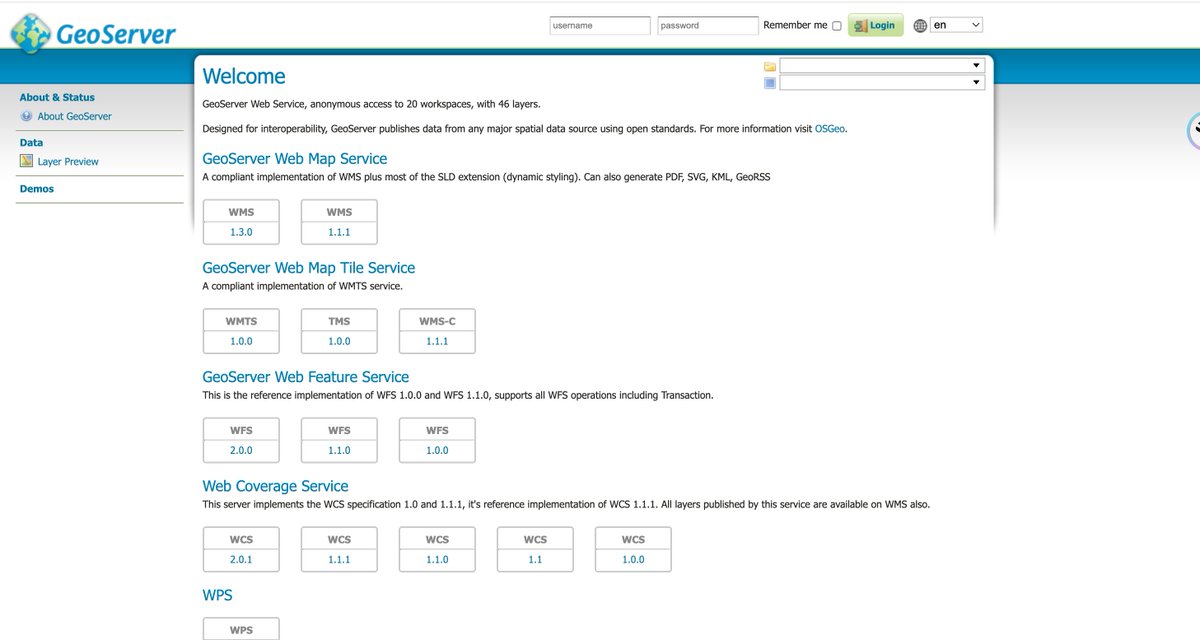1200x640 pixels.
Task: Focus the username input field
Action: tap(600, 25)
